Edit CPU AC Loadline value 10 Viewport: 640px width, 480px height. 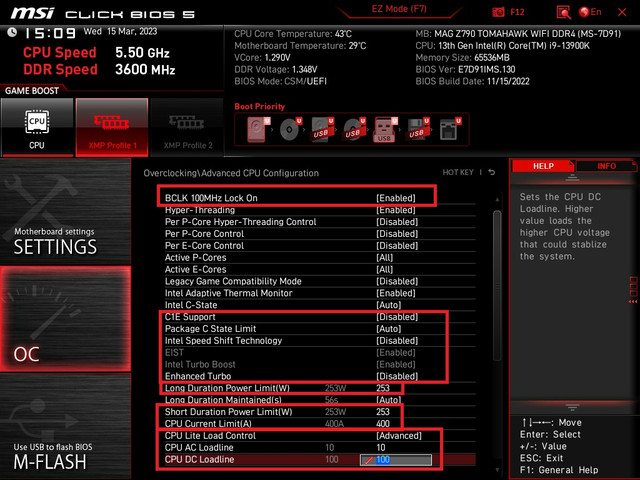pos(380,447)
